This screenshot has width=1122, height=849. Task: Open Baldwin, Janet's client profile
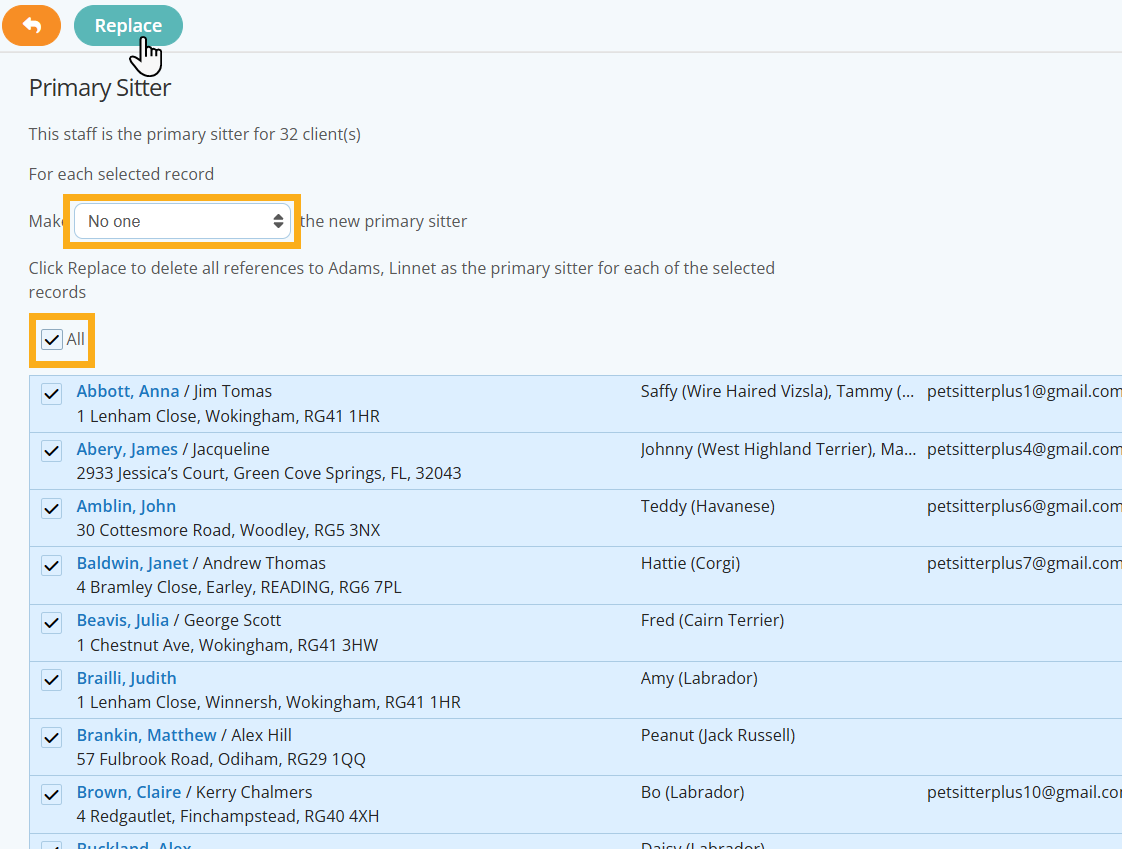(x=132, y=563)
